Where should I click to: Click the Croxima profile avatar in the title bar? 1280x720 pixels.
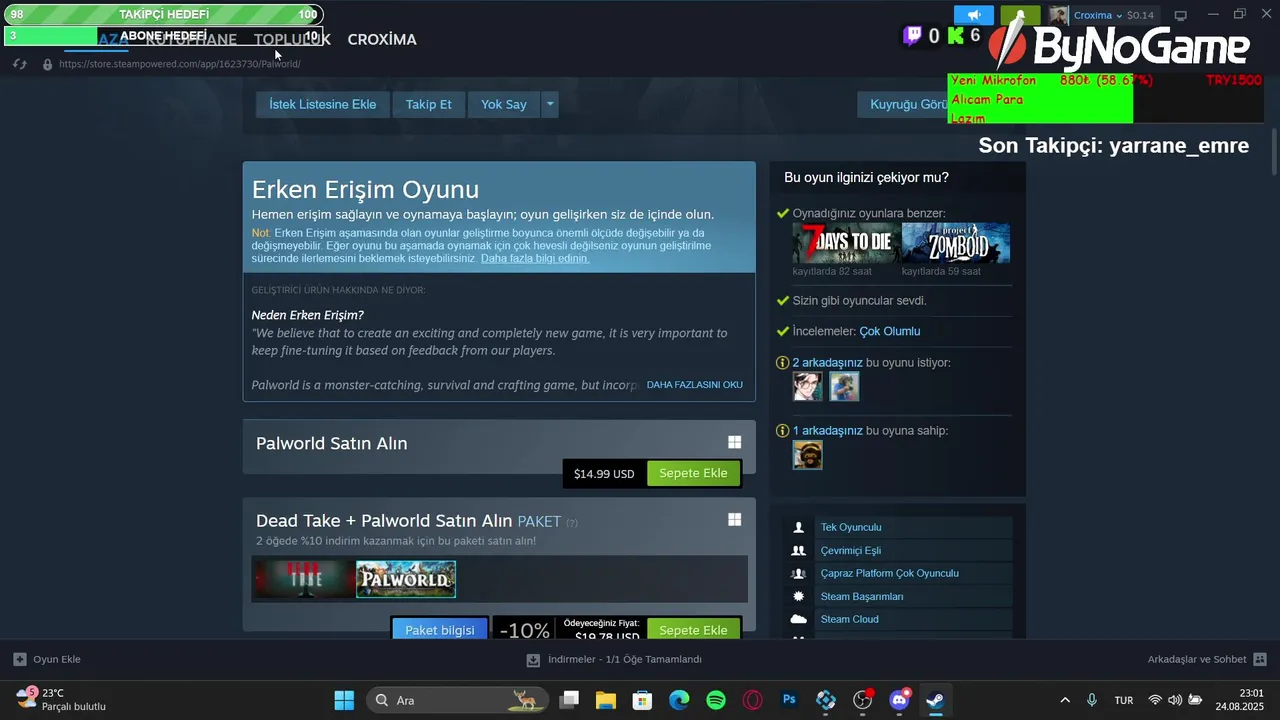click(1058, 15)
